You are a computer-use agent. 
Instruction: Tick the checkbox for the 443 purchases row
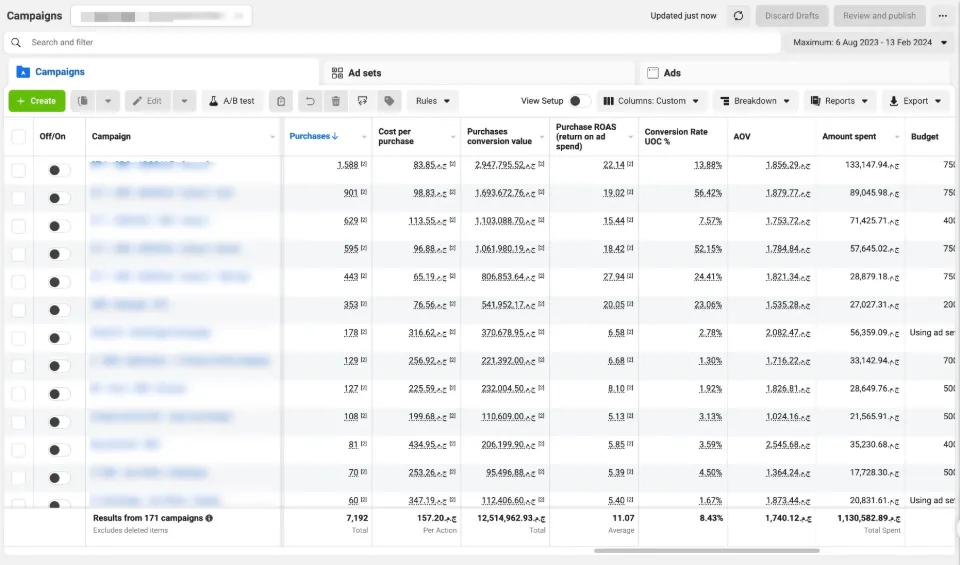tap(18, 282)
